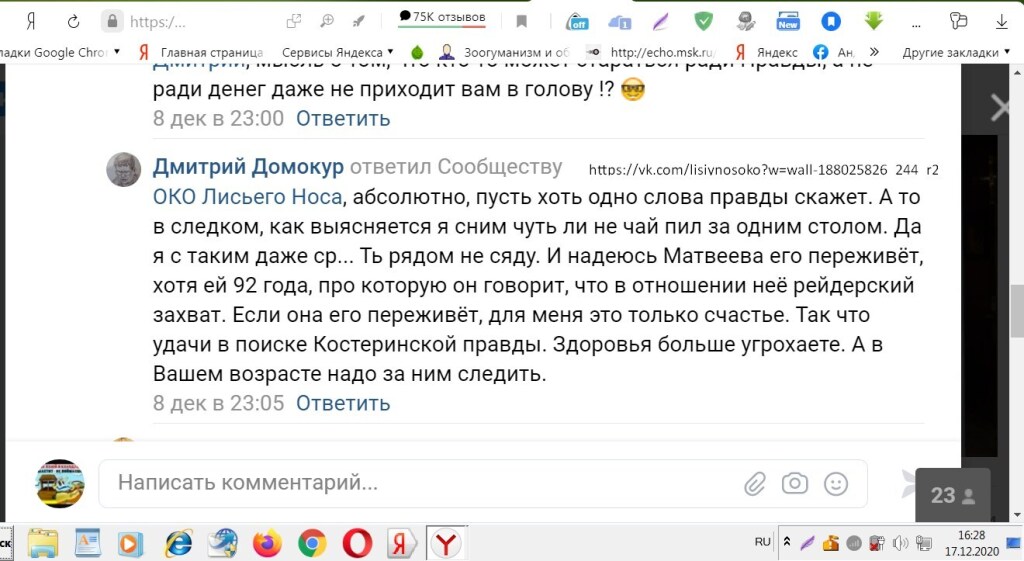Screen dimensions: 1024x561
Task: Launch Google Chrome from the taskbar
Action: click(x=312, y=543)
